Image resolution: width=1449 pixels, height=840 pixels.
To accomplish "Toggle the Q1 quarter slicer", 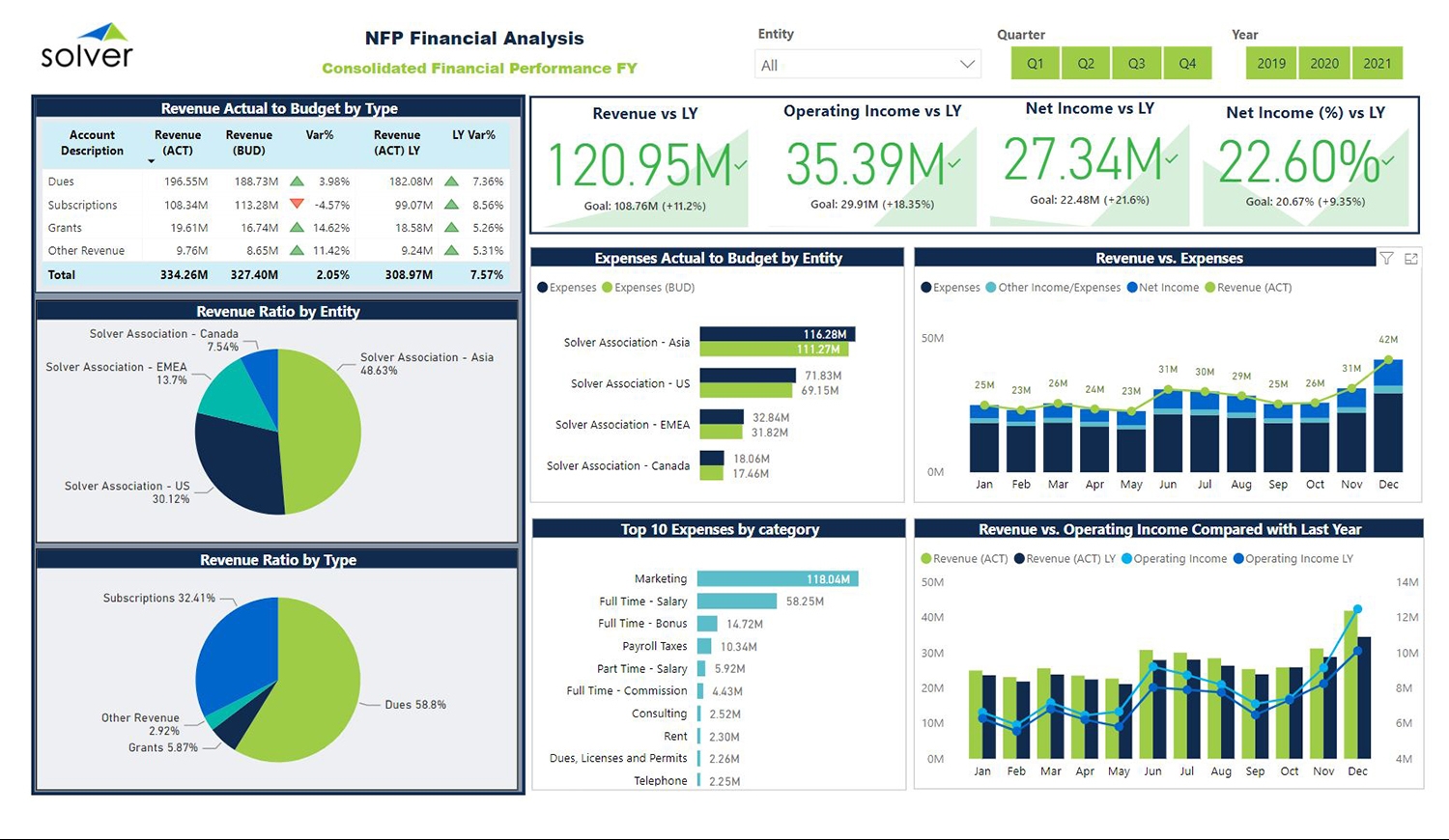I will [x=1035, y=64].
